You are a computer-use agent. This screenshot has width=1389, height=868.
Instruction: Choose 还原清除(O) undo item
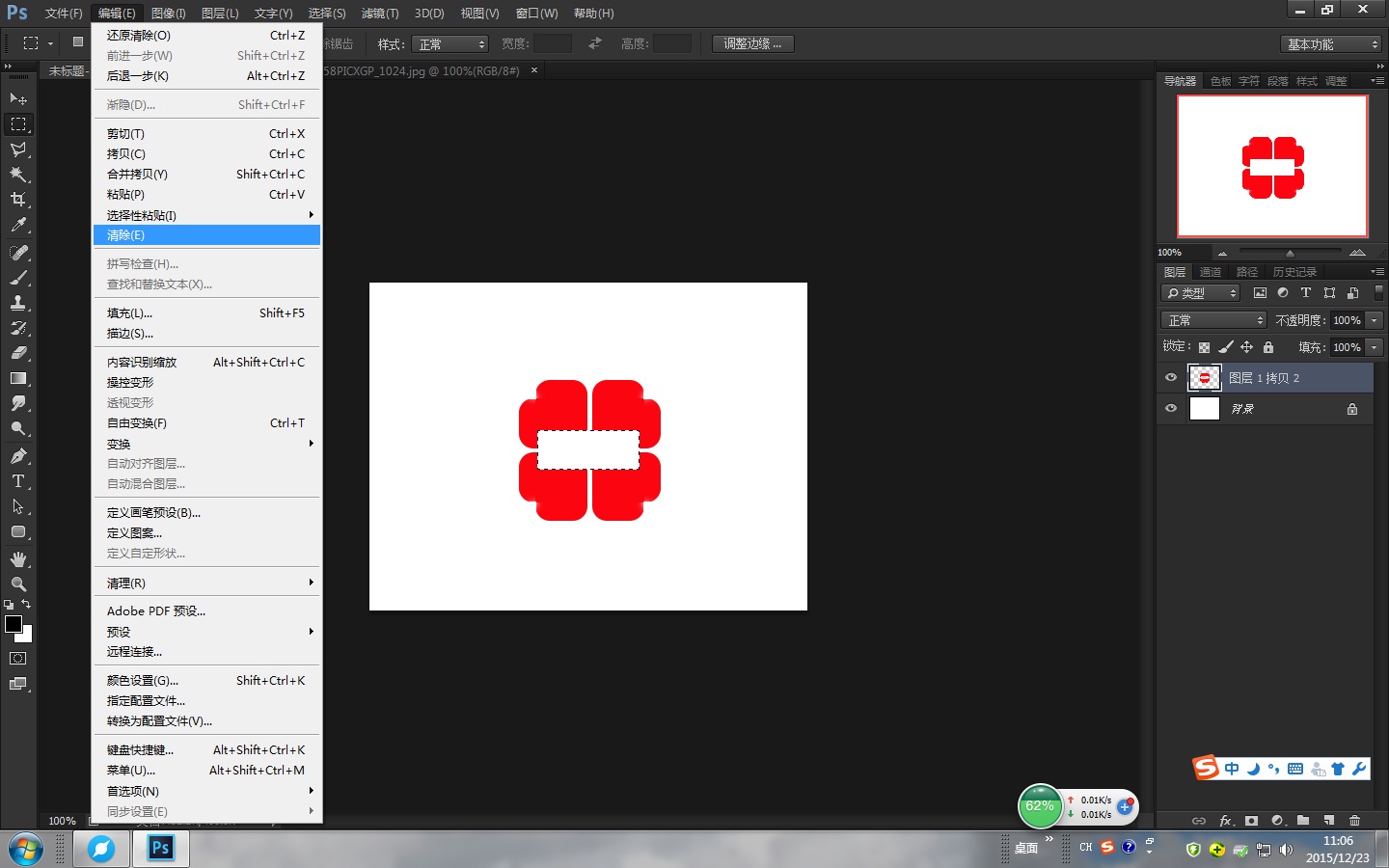[x=207, y=36]
